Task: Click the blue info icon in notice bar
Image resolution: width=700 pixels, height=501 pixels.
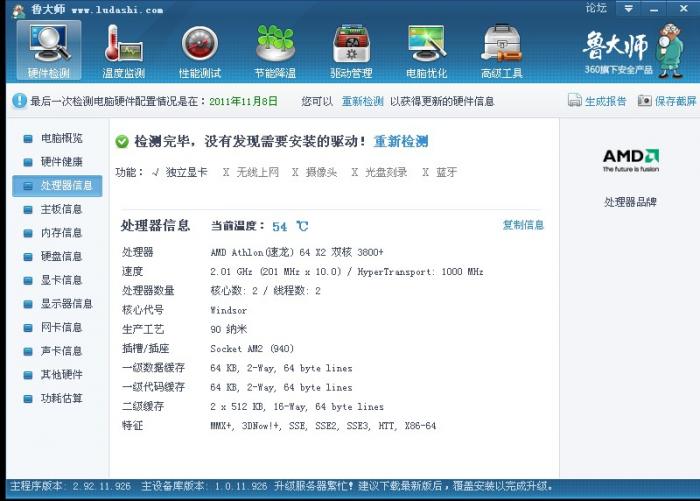Action: [19, 101]
